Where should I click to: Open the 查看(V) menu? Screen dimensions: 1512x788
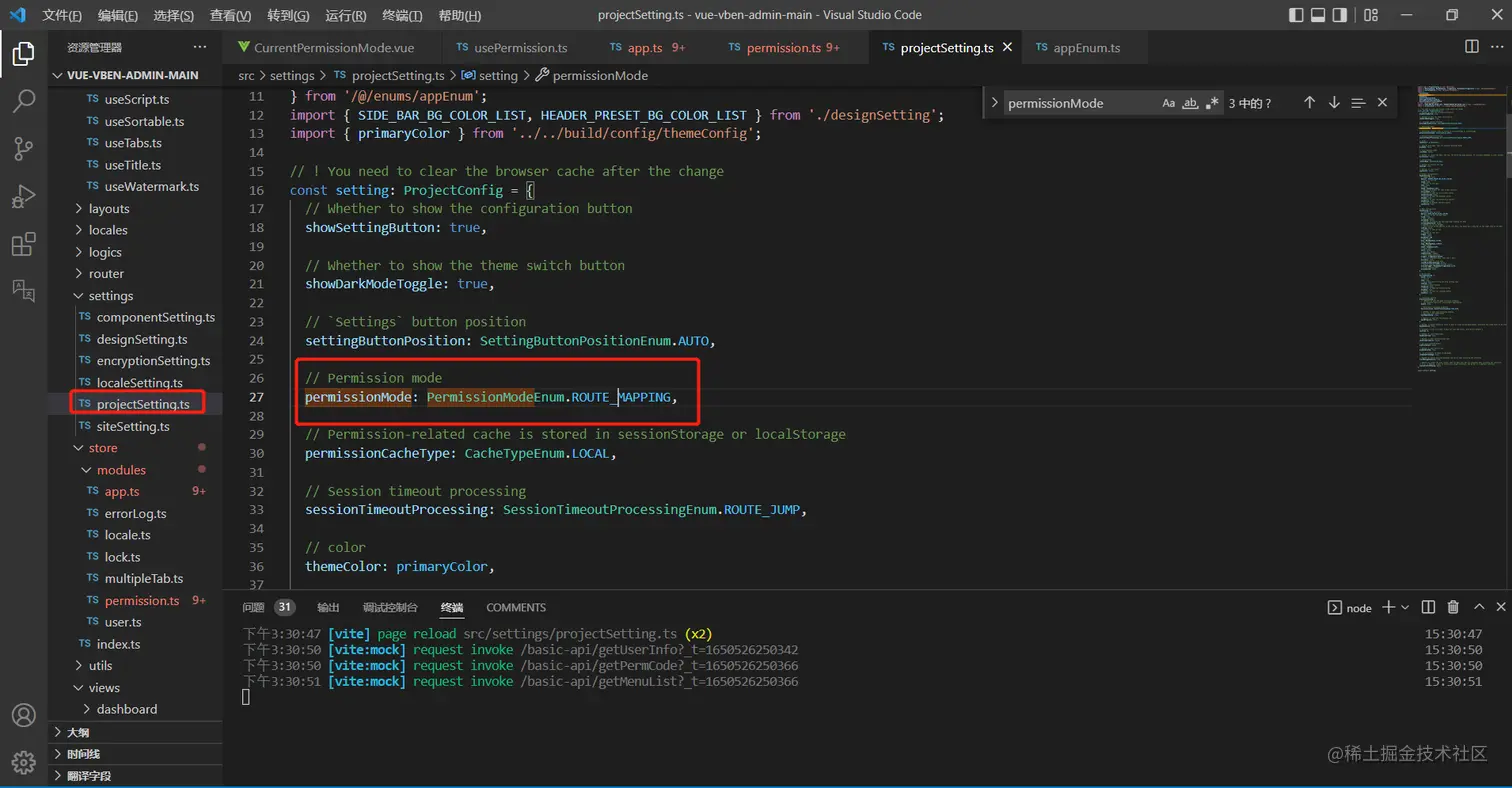(x=231, y=15)
